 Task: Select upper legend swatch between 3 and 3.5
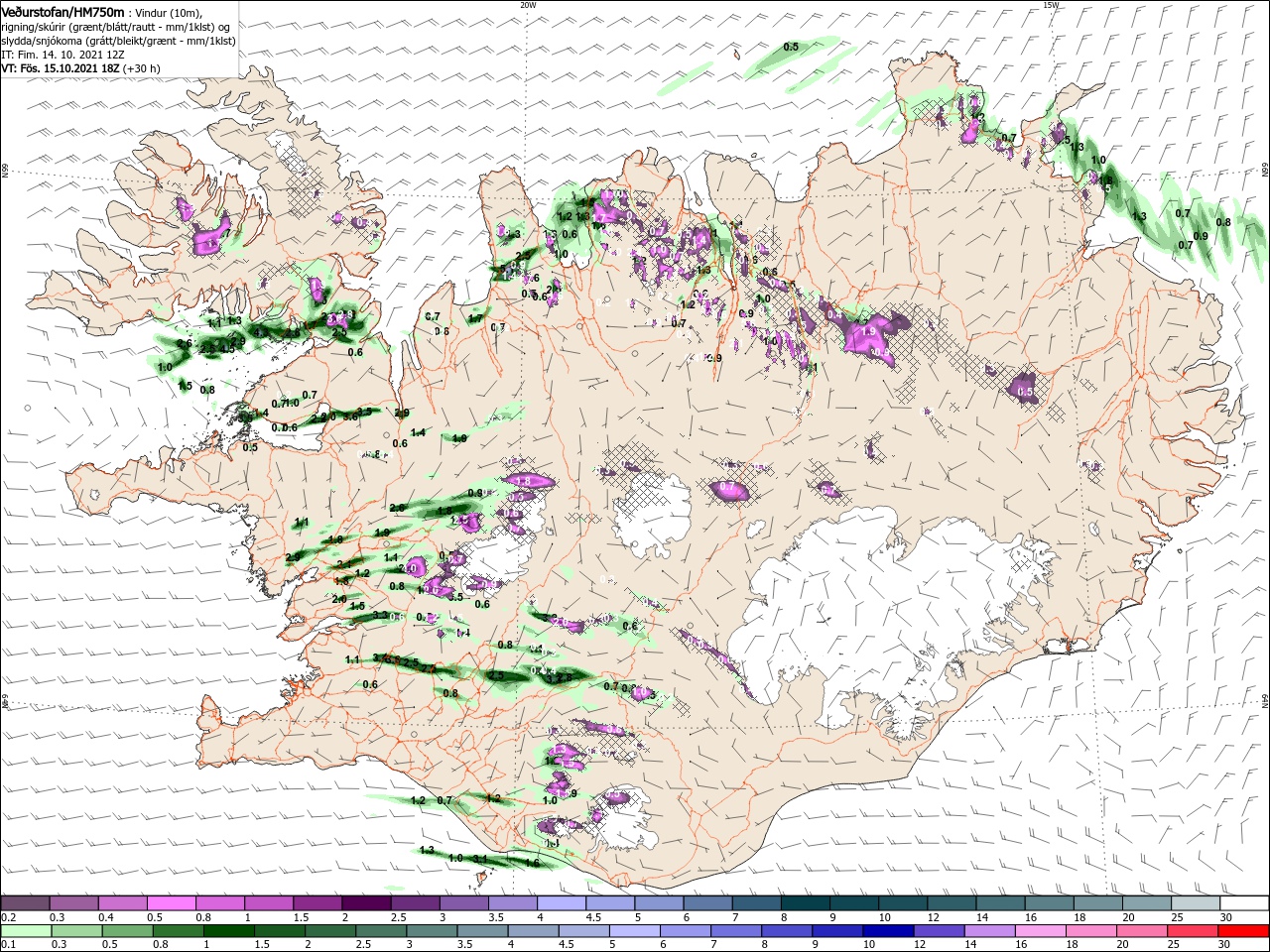[465, 903]
